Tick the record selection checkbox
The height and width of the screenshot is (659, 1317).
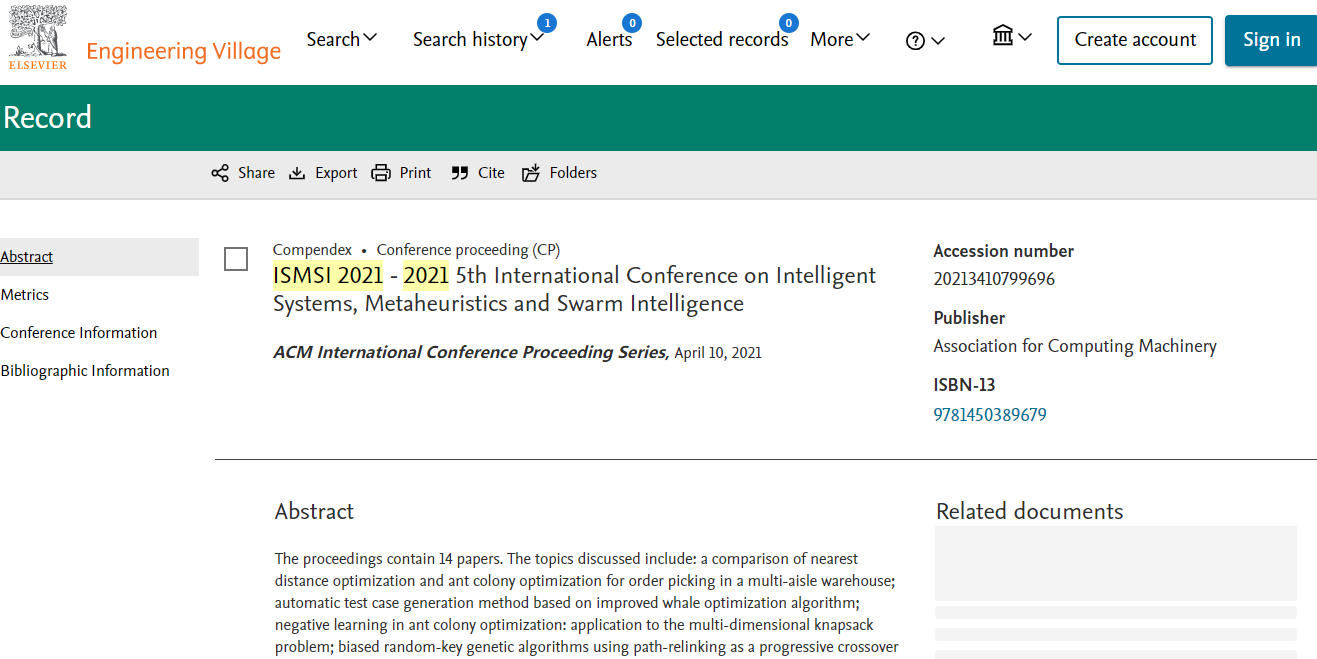coord(236,259)
